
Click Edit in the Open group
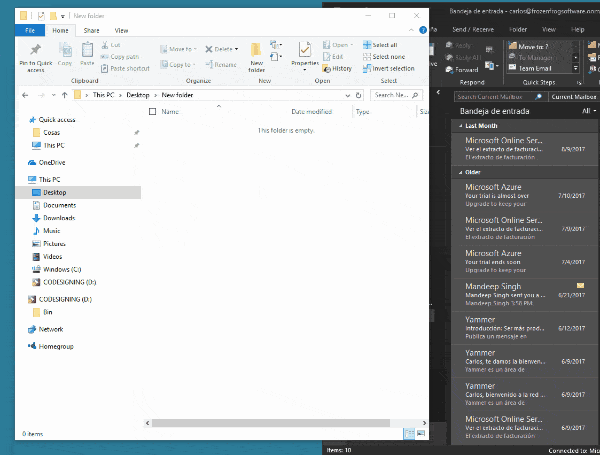(333, 57)
